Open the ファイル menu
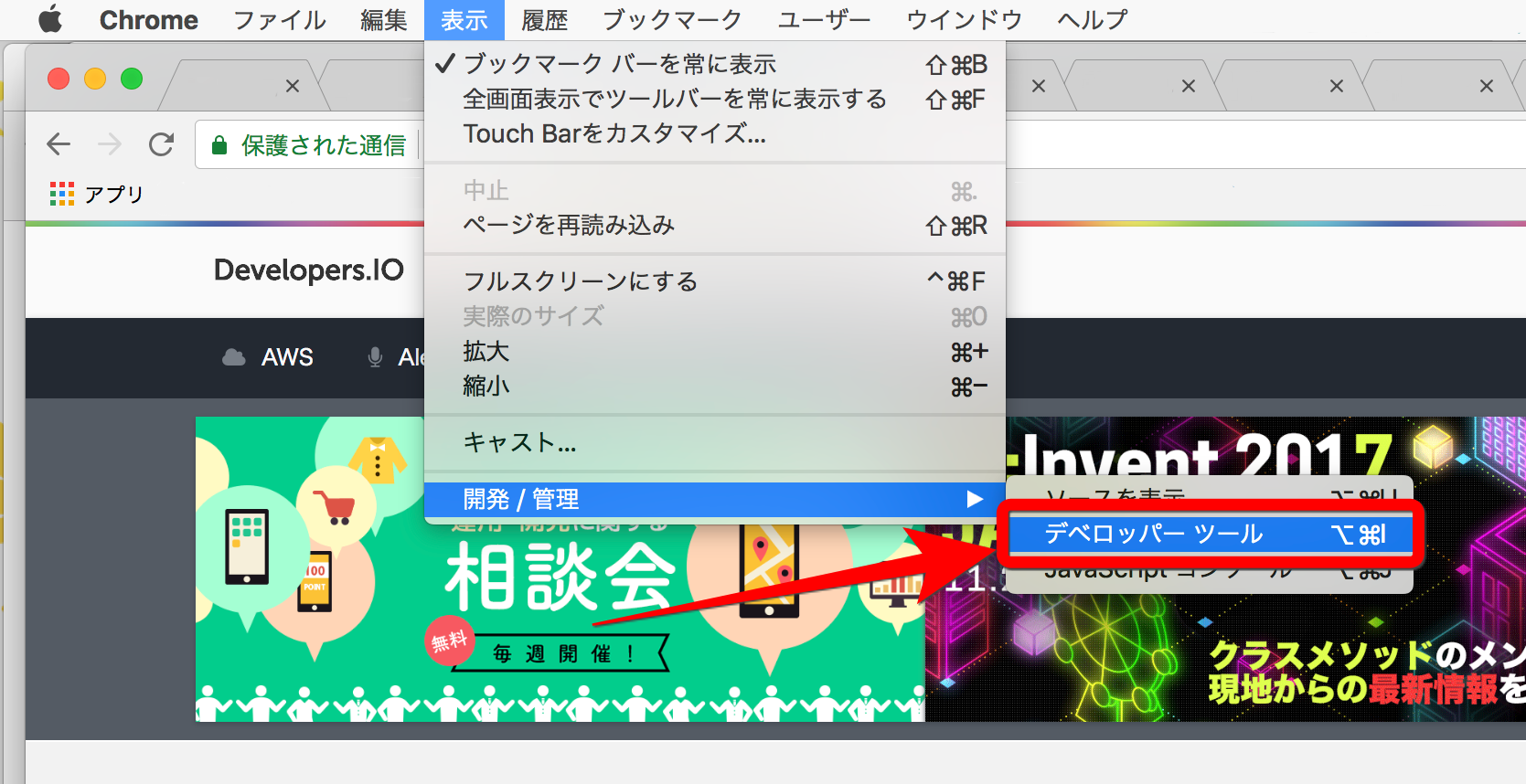The image size is (1526, 784). (279, 20)
